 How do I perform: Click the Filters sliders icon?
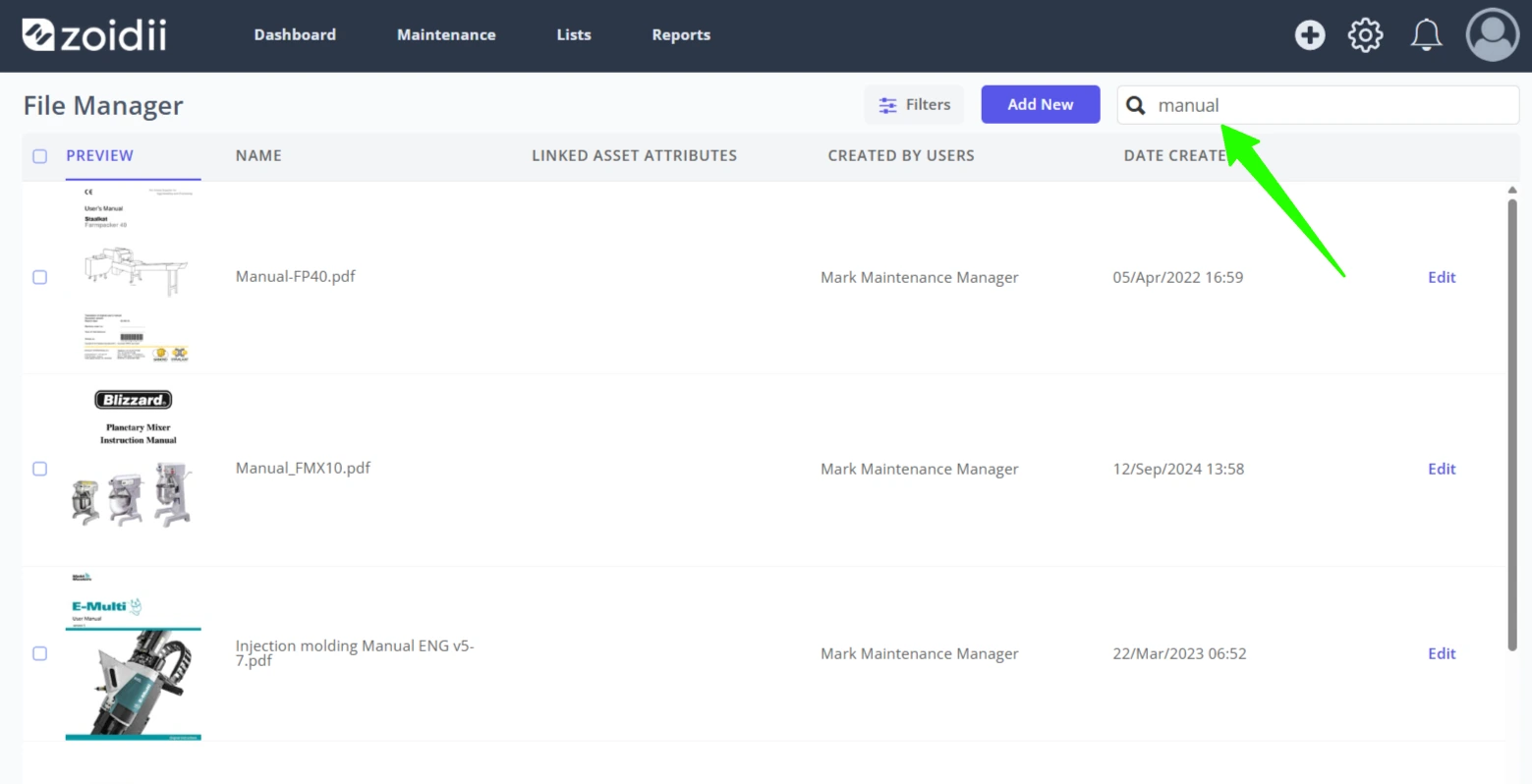point(887,105)
